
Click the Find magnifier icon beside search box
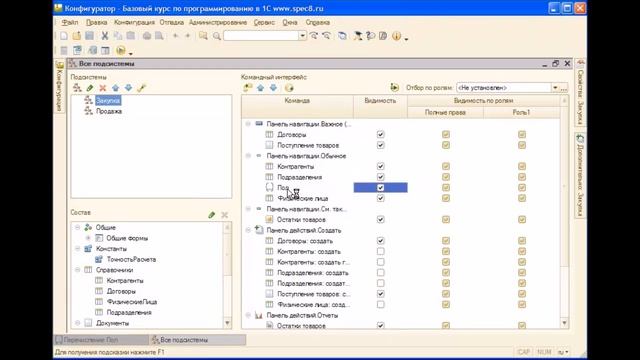(x=217, y=36)
